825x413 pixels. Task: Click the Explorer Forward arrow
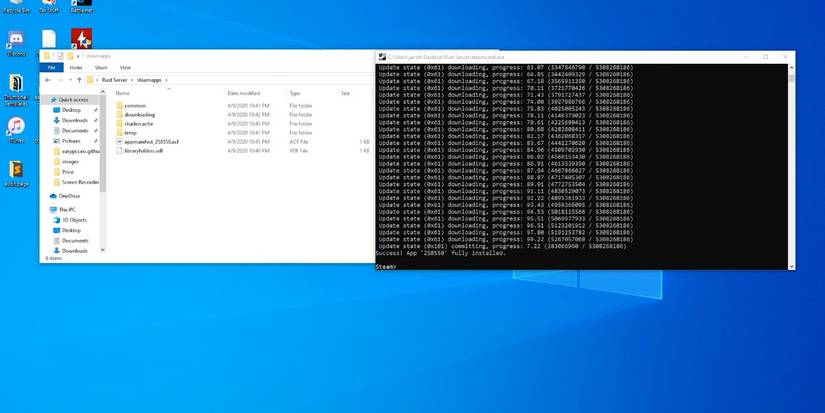click(x=59, y=80)
